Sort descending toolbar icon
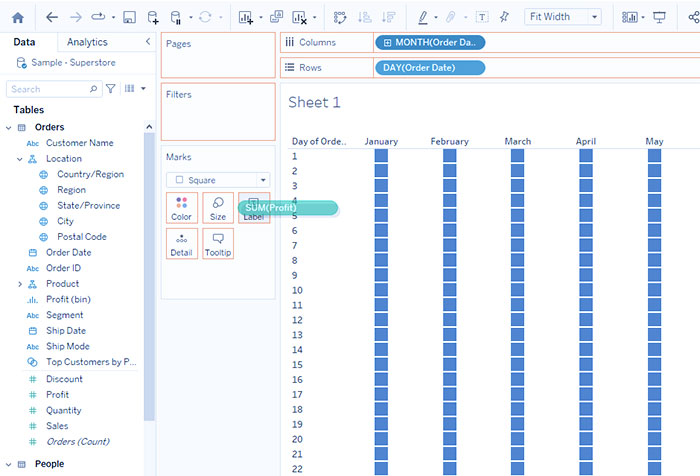 pyautogui.click(x=388, y=17)
